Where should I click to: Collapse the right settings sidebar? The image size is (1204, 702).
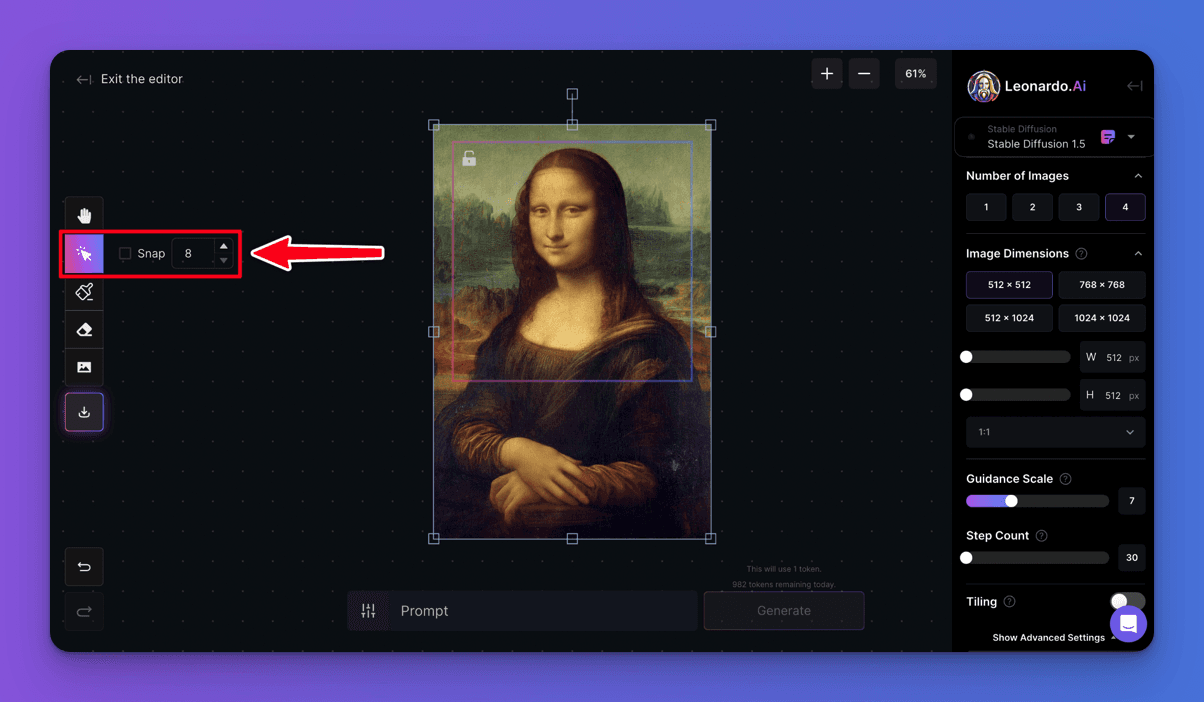point(1134,86)
